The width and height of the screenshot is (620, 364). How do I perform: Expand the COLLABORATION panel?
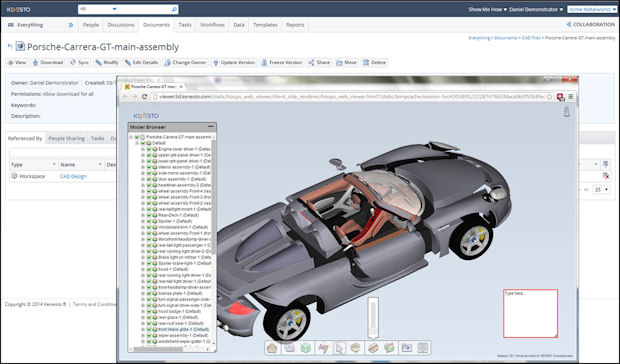[x=590, y=25]
